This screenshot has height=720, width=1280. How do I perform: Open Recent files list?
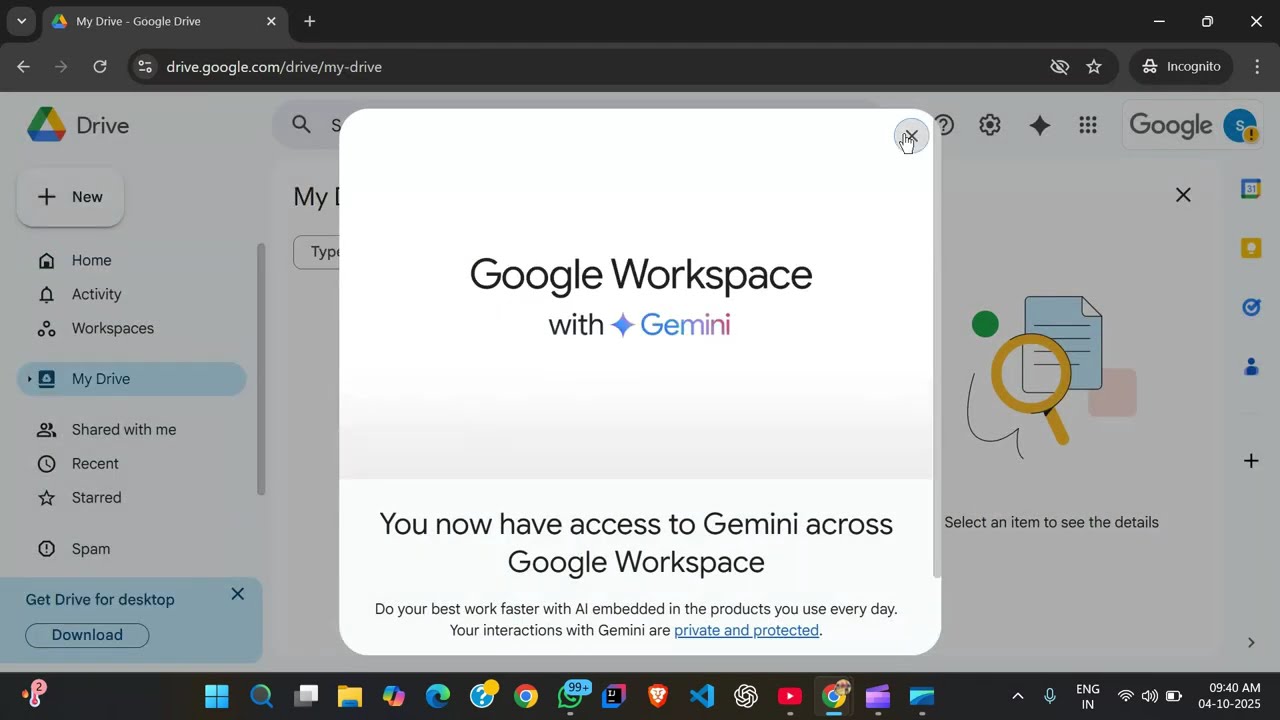tap(95, 464)
